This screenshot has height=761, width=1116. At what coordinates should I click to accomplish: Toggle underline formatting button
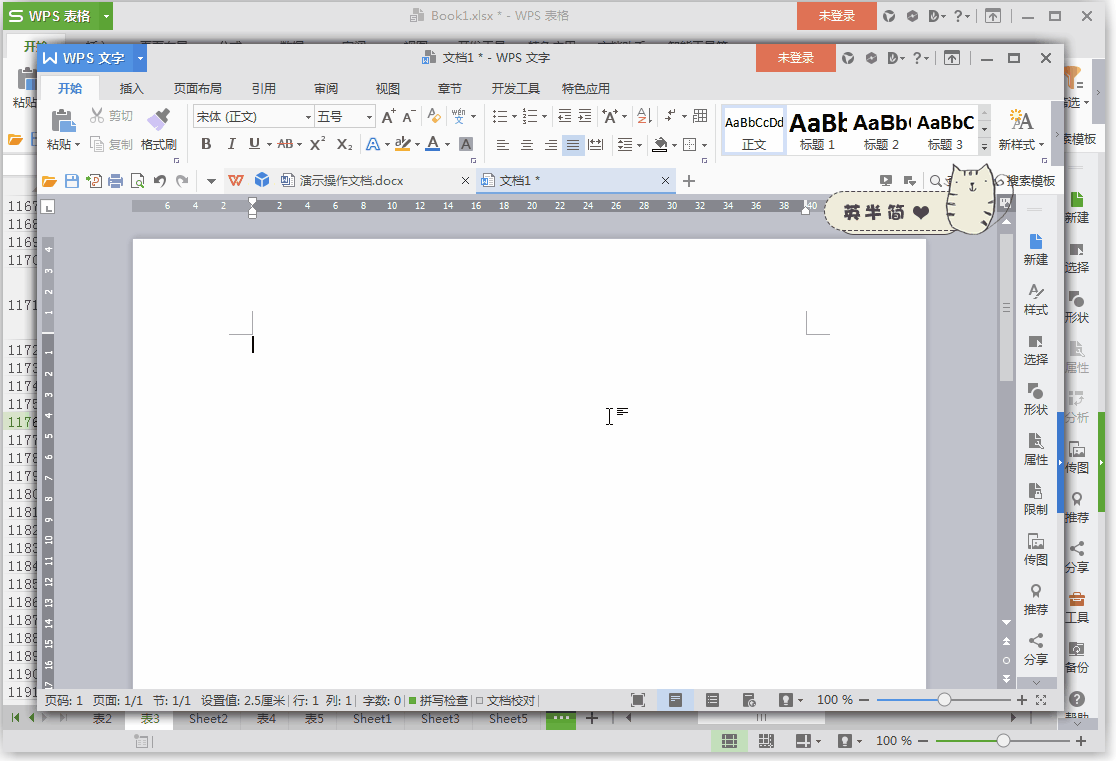tap(254, 145)
